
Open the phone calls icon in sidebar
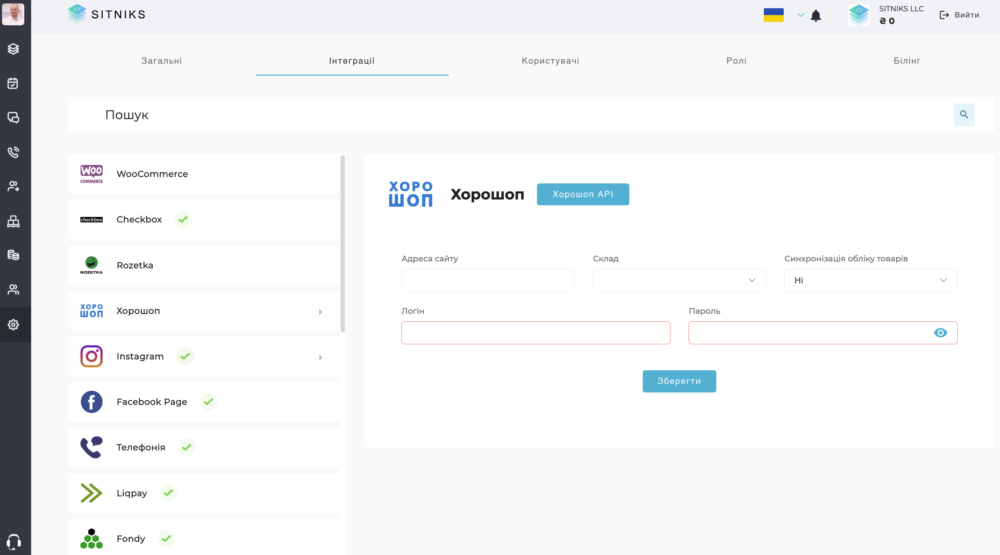[x=13, y=152]
